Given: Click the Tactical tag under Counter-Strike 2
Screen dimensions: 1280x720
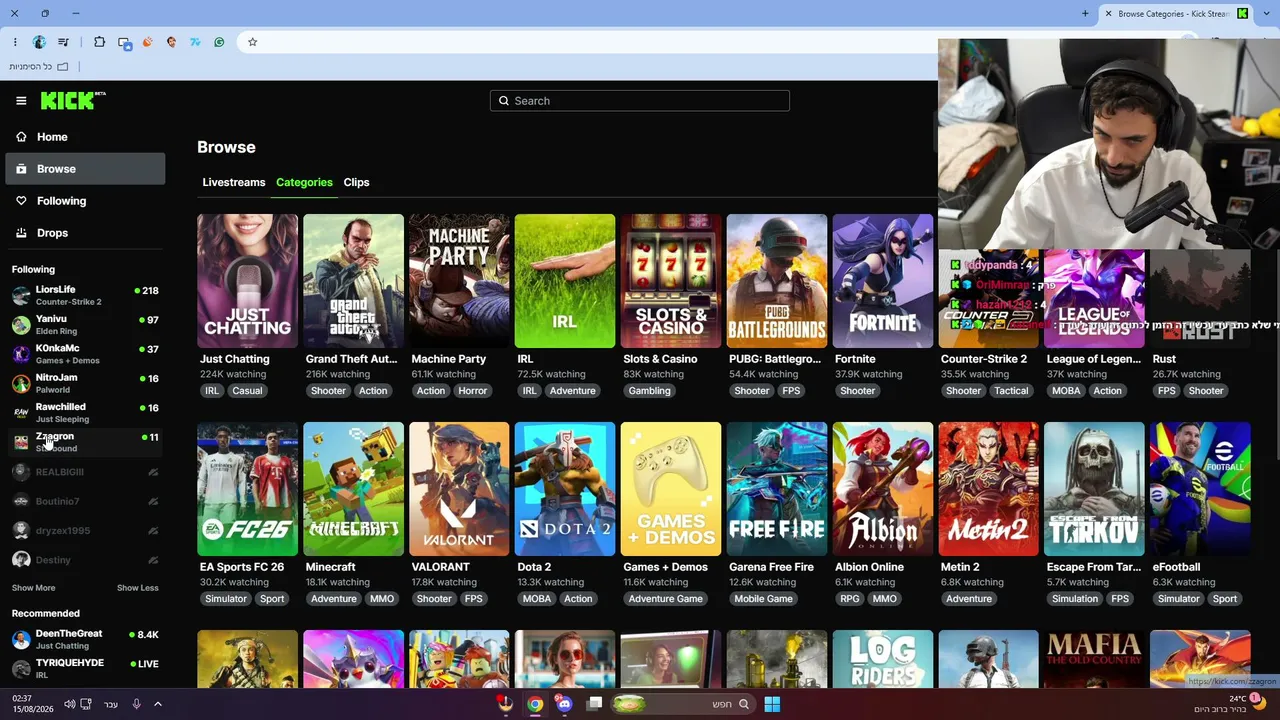Looking at the screenshot, I should tap(1011, 391).
